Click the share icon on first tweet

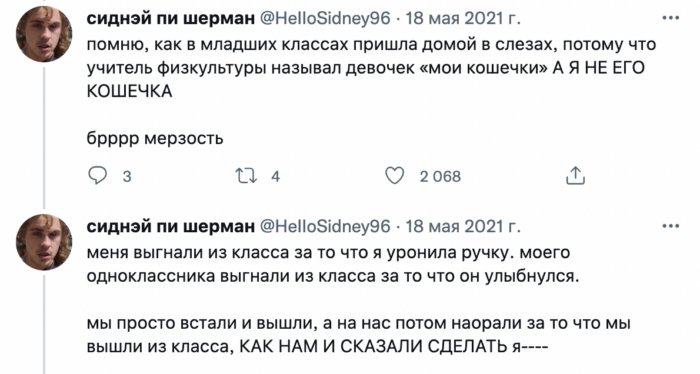pos(575,175)
